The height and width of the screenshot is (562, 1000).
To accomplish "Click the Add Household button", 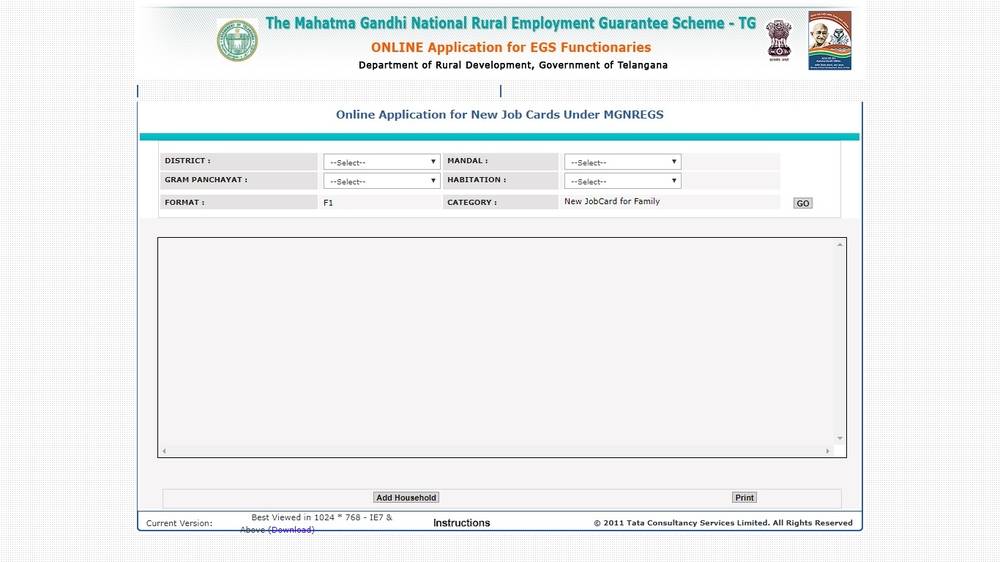I will tap(406, 498).
